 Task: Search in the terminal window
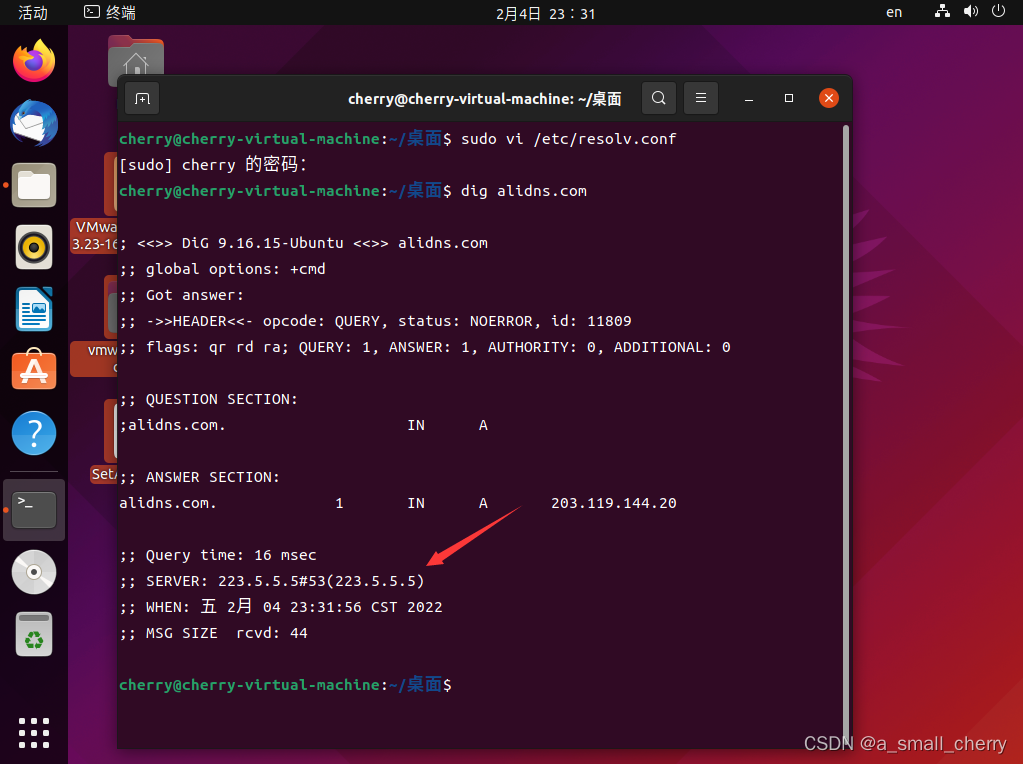(659, 99)
